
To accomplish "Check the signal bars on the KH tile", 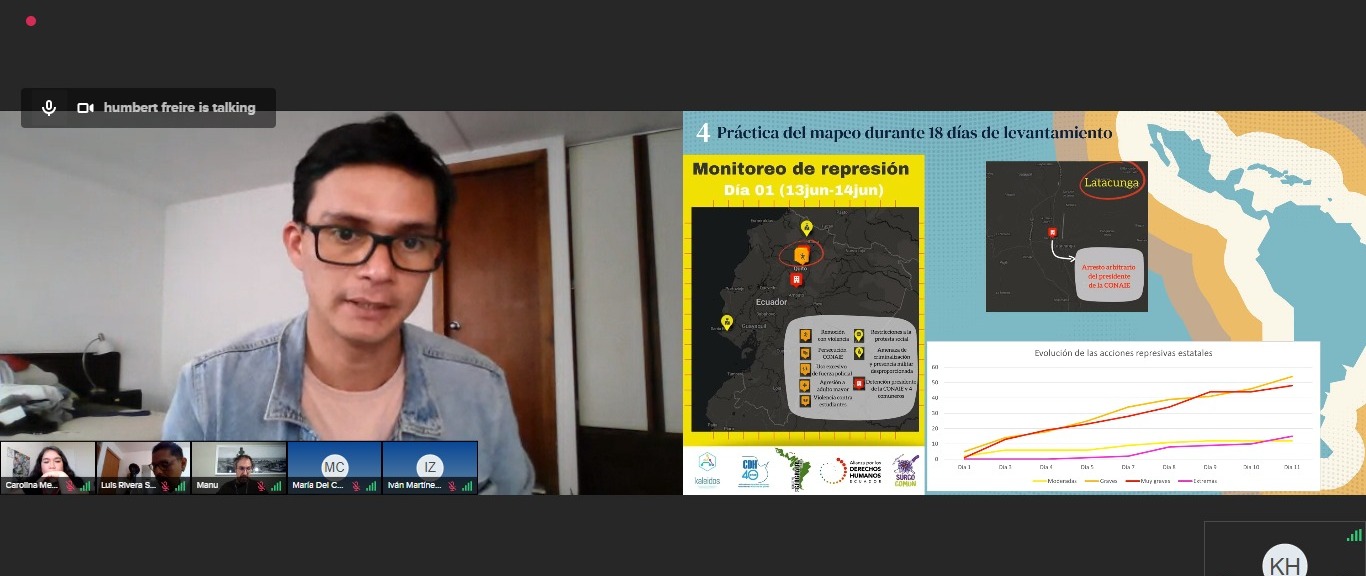I will point(1354,535).
